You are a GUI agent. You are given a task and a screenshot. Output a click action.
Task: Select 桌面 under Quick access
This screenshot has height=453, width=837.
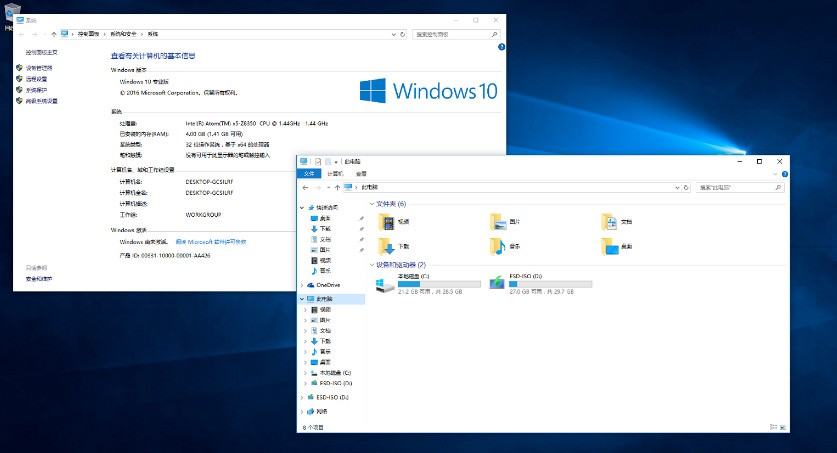coord(325,218)
